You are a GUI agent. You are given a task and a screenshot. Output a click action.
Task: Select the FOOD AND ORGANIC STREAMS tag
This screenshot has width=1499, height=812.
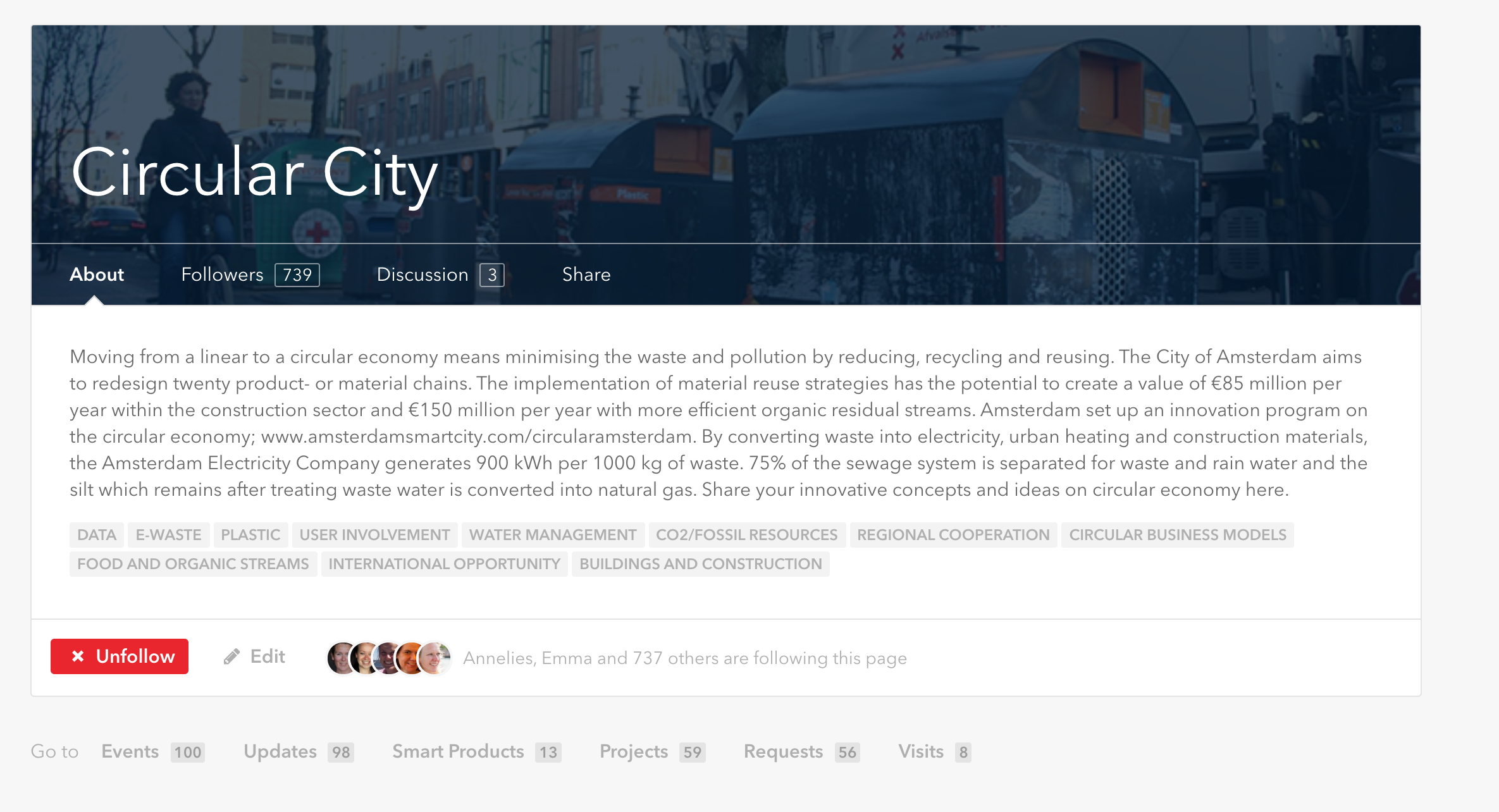[193, 564]
